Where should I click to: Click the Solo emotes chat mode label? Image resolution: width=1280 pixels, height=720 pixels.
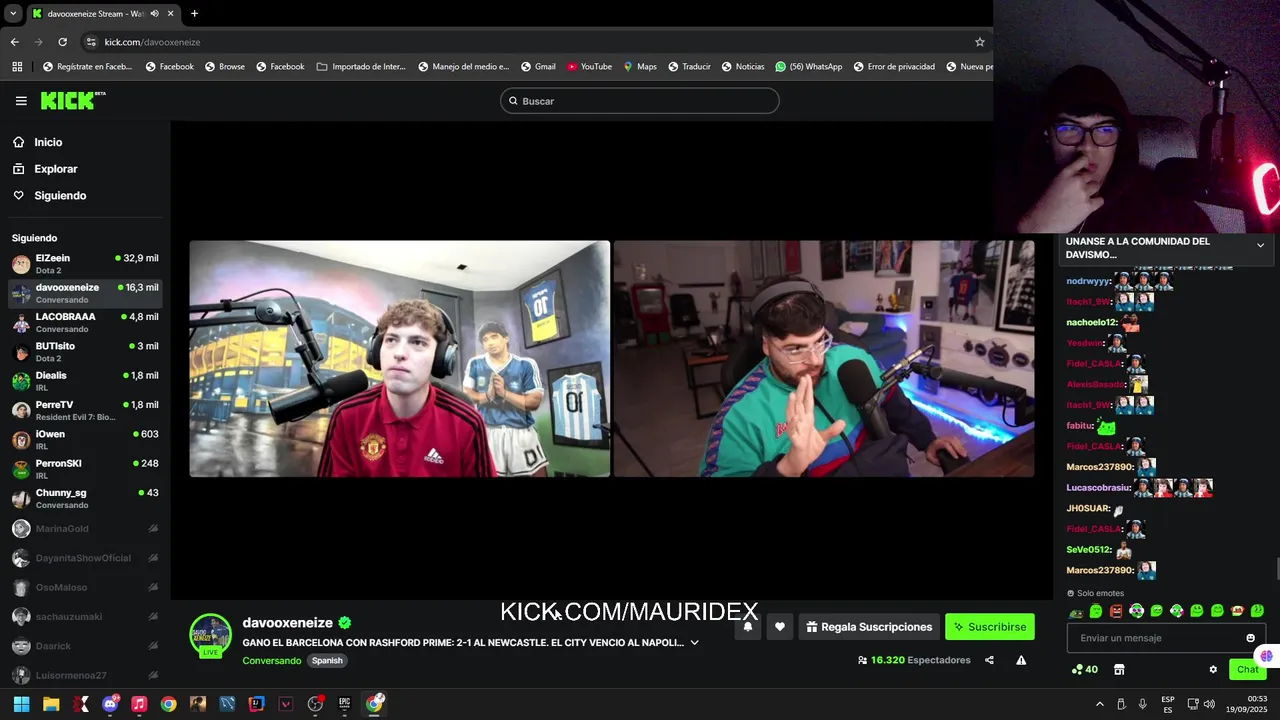coord(1095,593)
